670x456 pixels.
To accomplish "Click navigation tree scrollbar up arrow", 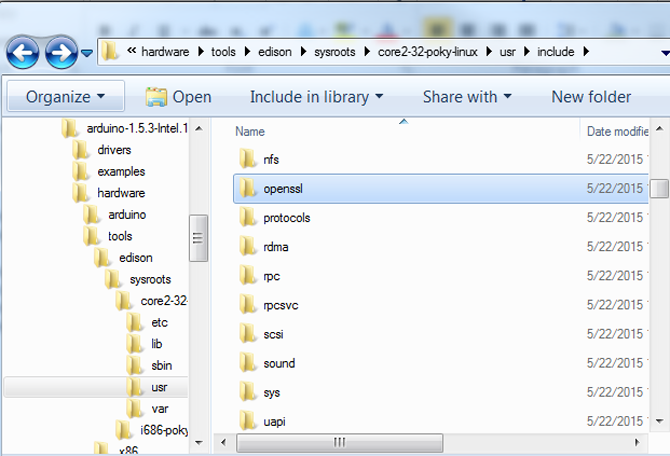I will [199, 128].
